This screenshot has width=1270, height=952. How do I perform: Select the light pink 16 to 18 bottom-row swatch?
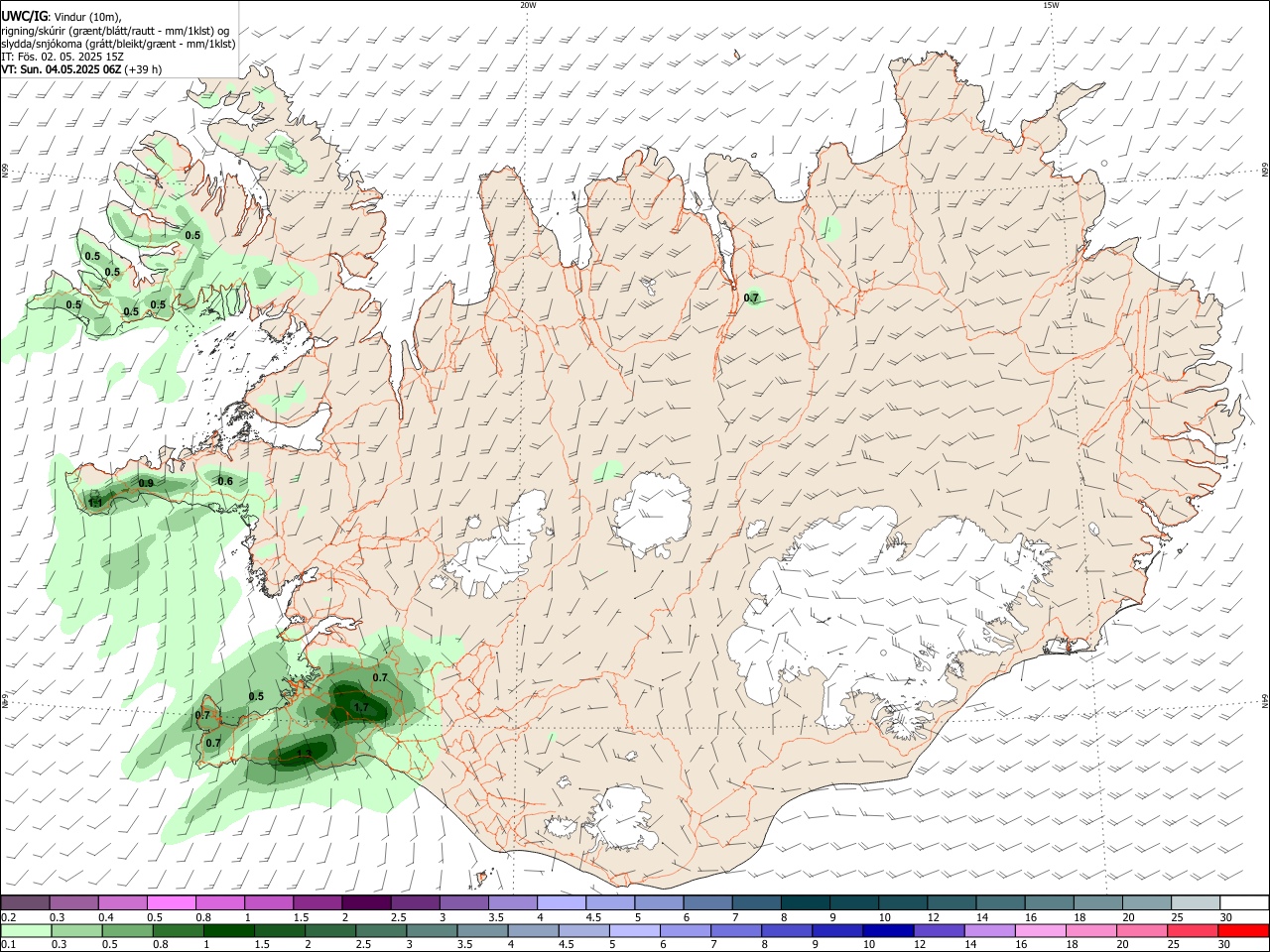click(1041, 930)
